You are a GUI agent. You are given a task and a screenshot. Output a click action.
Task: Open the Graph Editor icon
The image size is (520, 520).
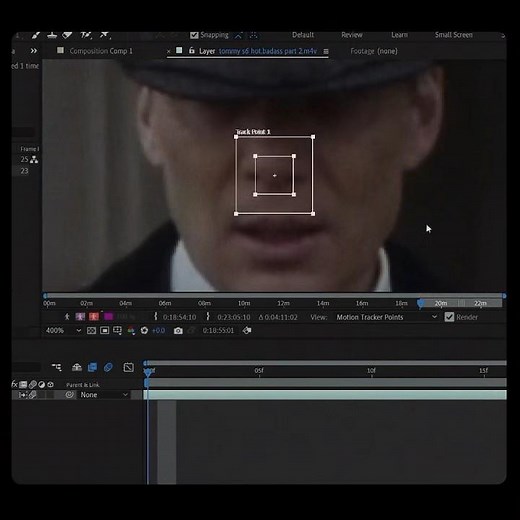pyautogui.click(x=128, y=367)
